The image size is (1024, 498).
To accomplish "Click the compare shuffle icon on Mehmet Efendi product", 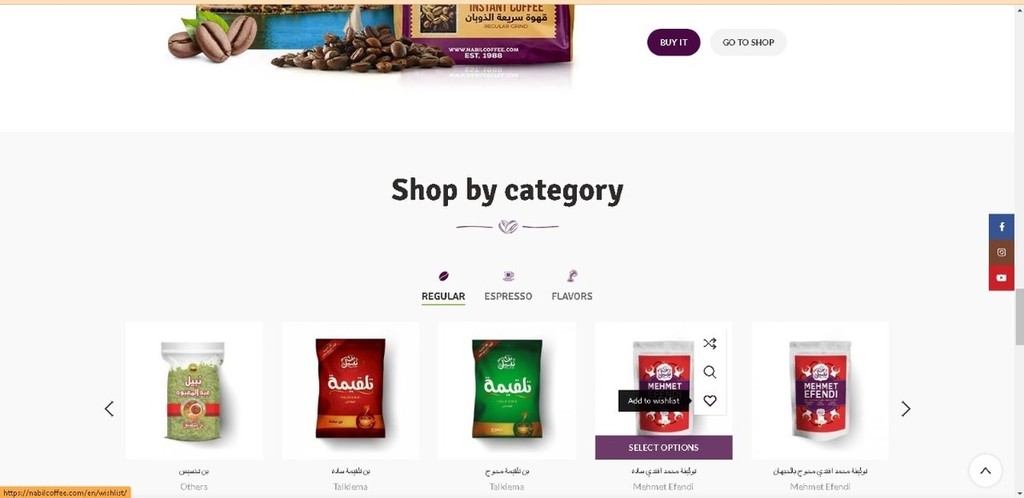I will click(x=710, y=343).
